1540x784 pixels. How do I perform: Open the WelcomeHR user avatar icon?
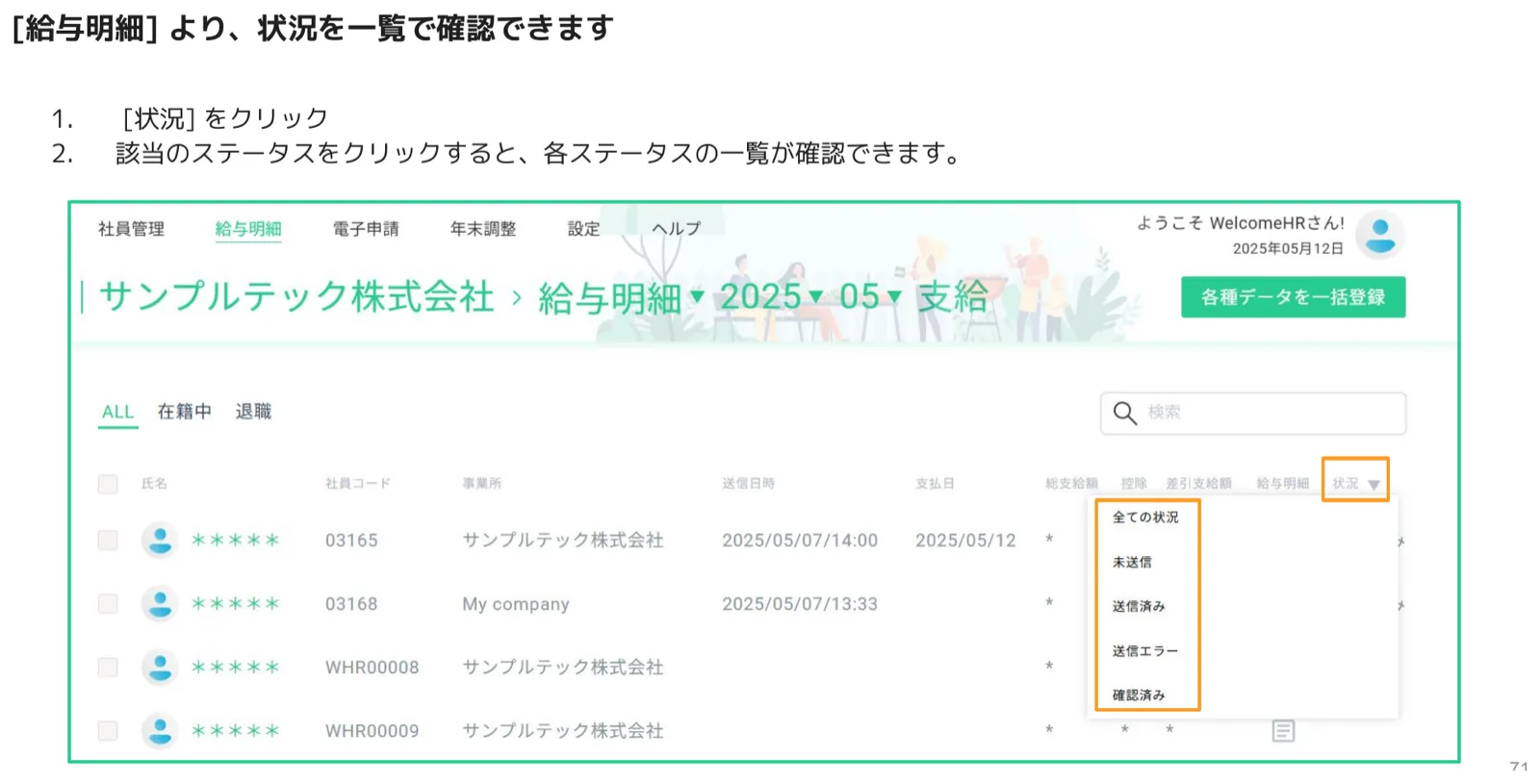pyautogui.click(x=1380, y=235)
